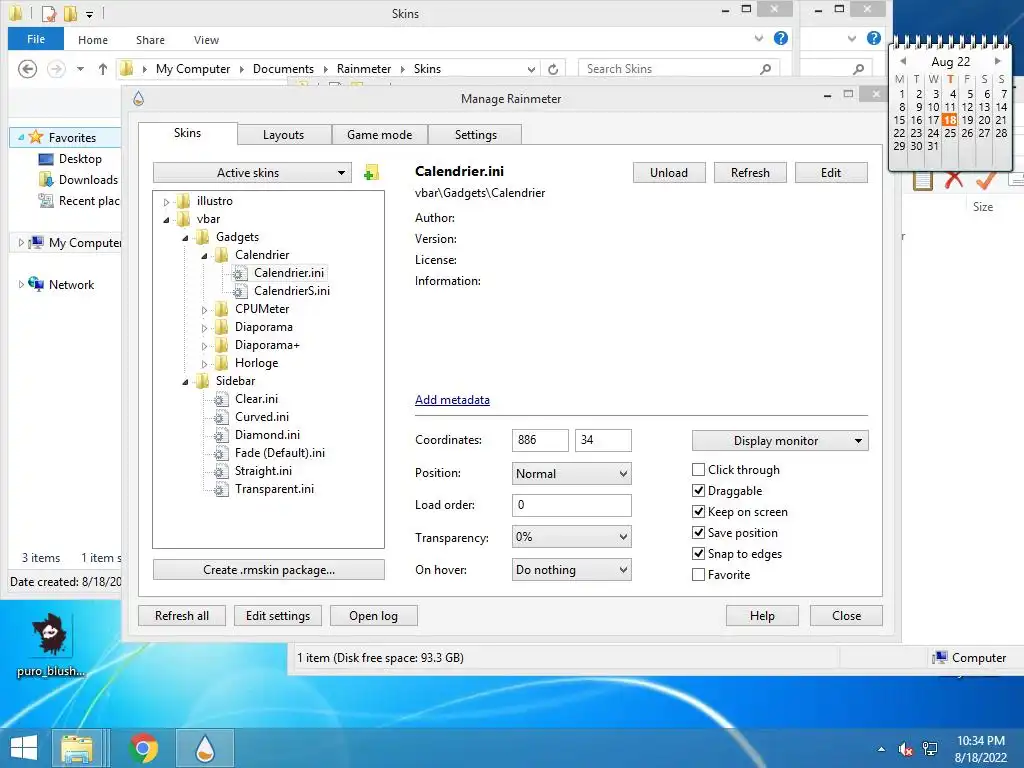Uncheck the Draggable option
The width and height of the screenshot is (1024, 768).
point(698,490)
